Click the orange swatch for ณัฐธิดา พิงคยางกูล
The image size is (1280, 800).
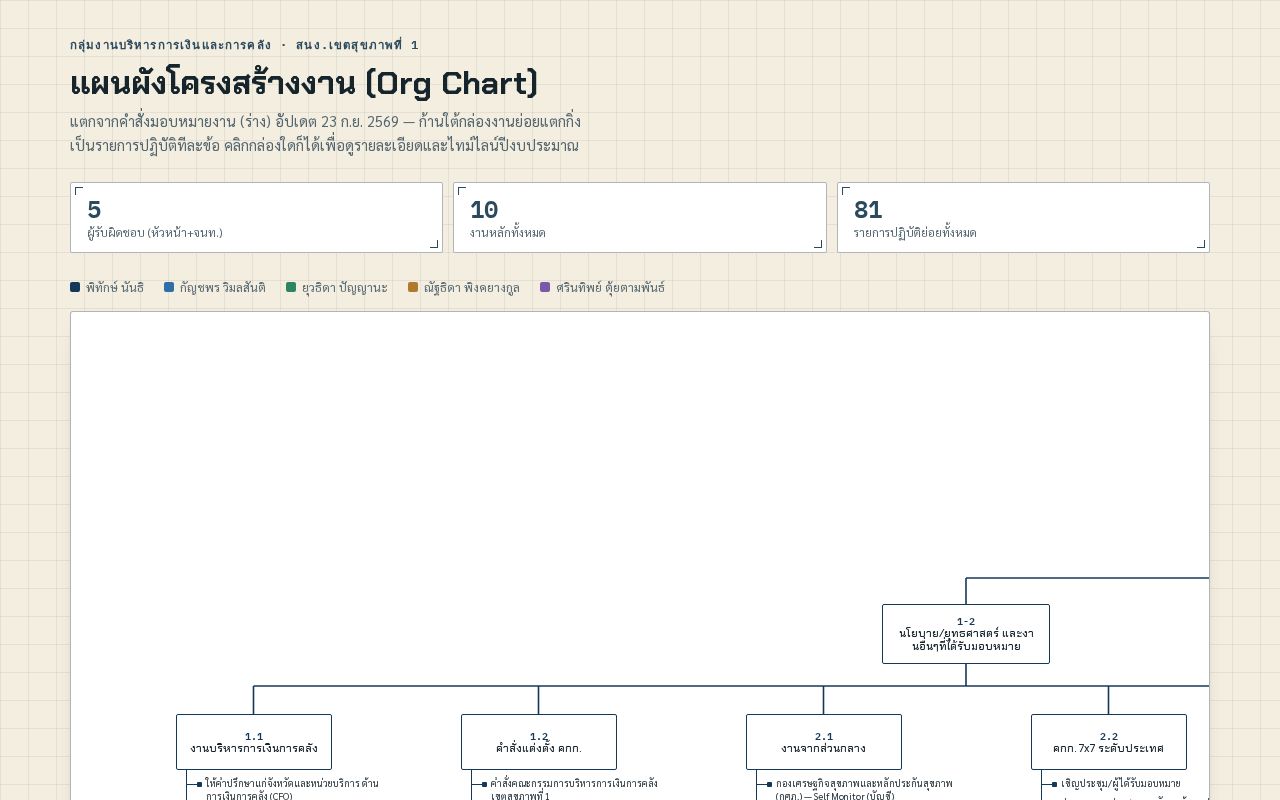[x=413, y=287]
